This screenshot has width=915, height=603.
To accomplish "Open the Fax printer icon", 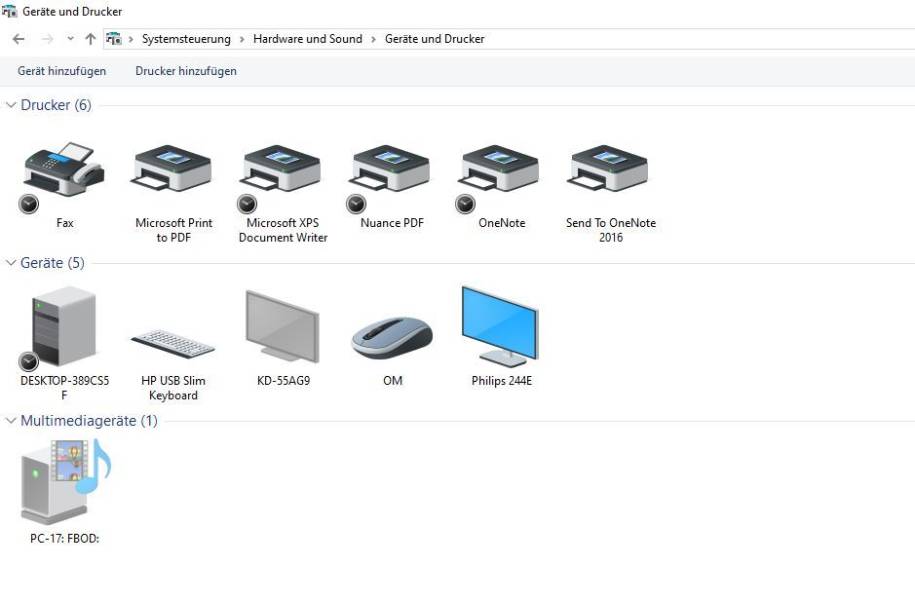I will 64,170.
